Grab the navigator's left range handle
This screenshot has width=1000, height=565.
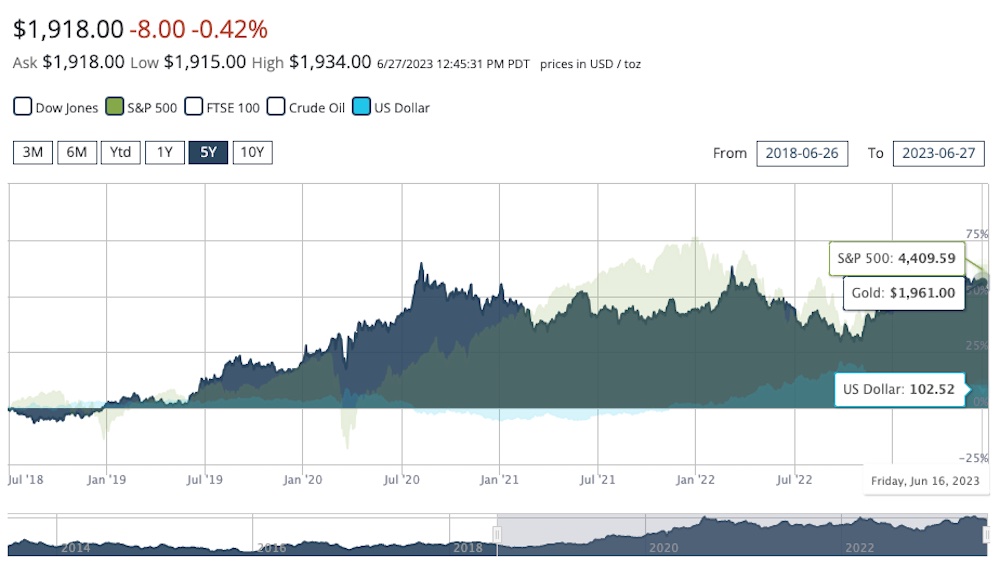click(x=497, y=534)
